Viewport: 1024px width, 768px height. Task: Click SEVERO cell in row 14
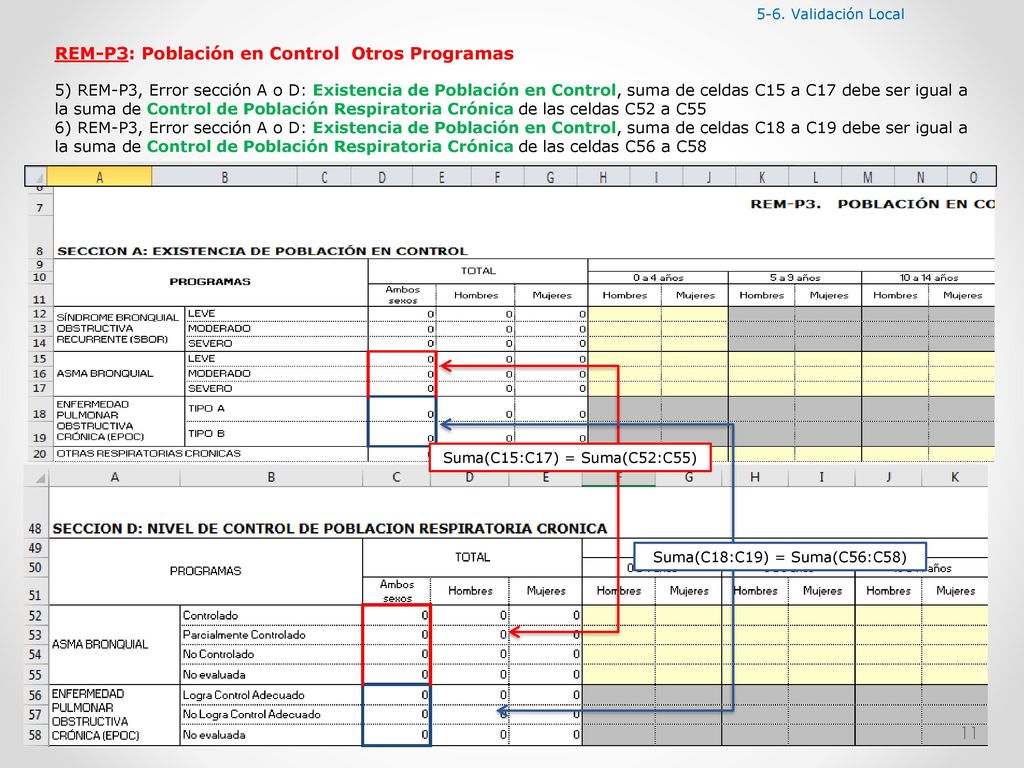tap(276, 344)
